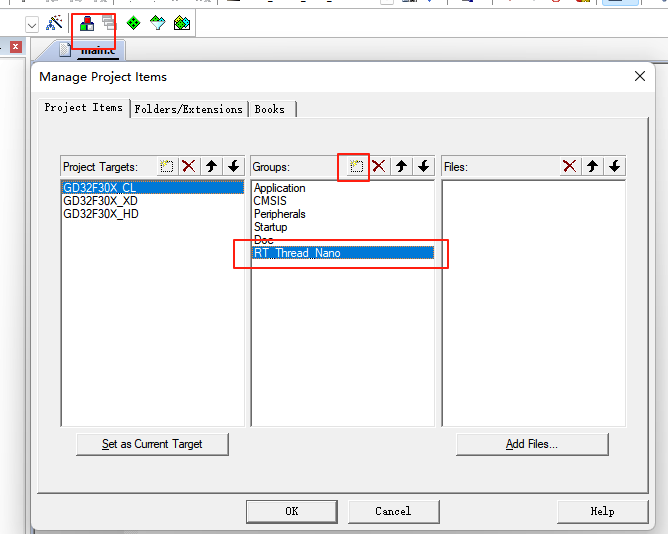Move selected Project Target up
The image size is (668, 534).
(211, 166)
